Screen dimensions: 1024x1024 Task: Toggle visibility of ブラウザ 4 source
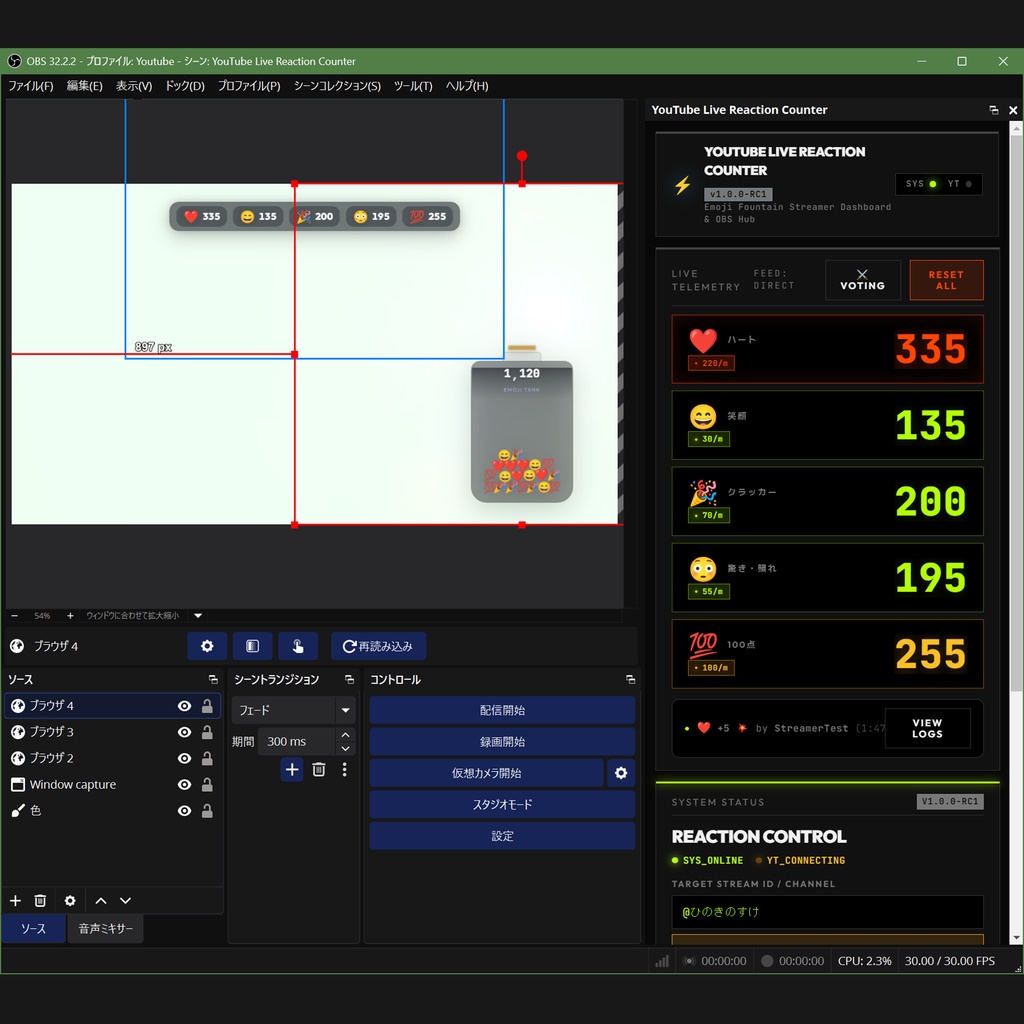point(185,705)
